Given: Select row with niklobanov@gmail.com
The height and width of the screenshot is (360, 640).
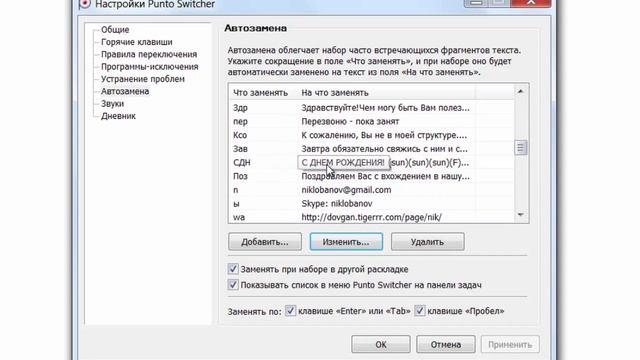Looking at the screenshot, I should pyautogui.click(x=371, y=190).
